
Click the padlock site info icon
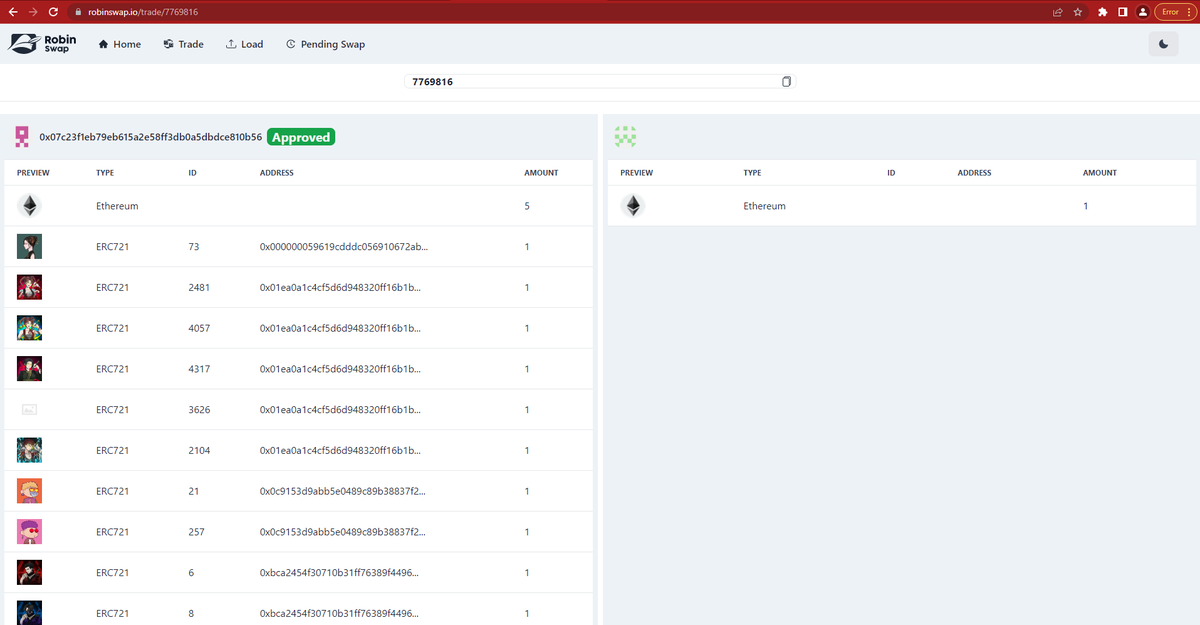coord(79,12)
